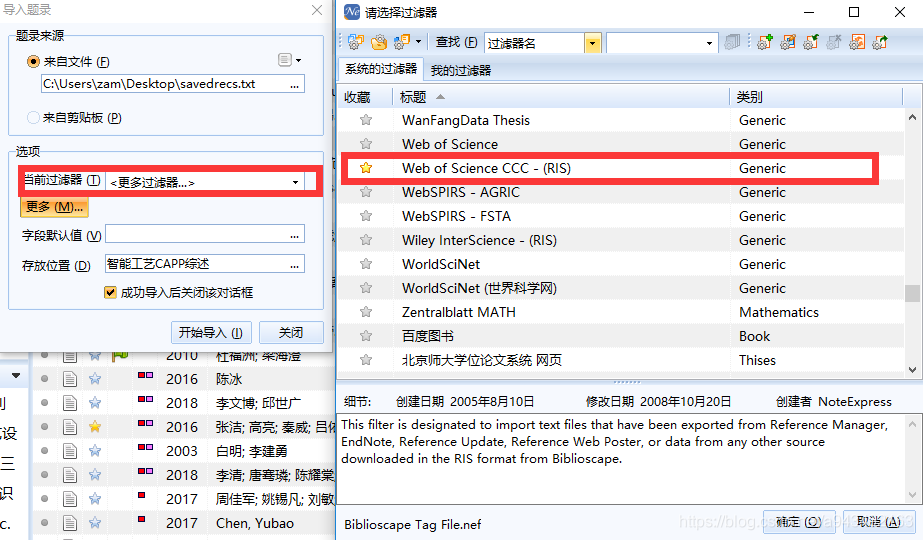Click the ellipsis button for 存放位置
This screenshot has width=923, height=540.
(x=294, y=265)
